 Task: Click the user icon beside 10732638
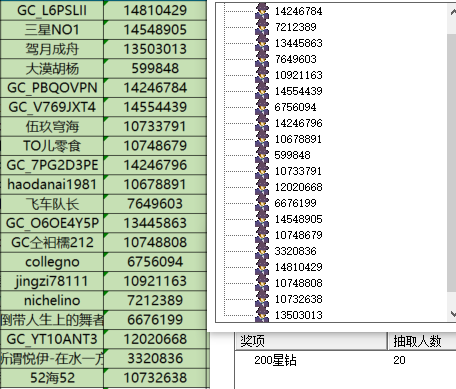(262, 299)
